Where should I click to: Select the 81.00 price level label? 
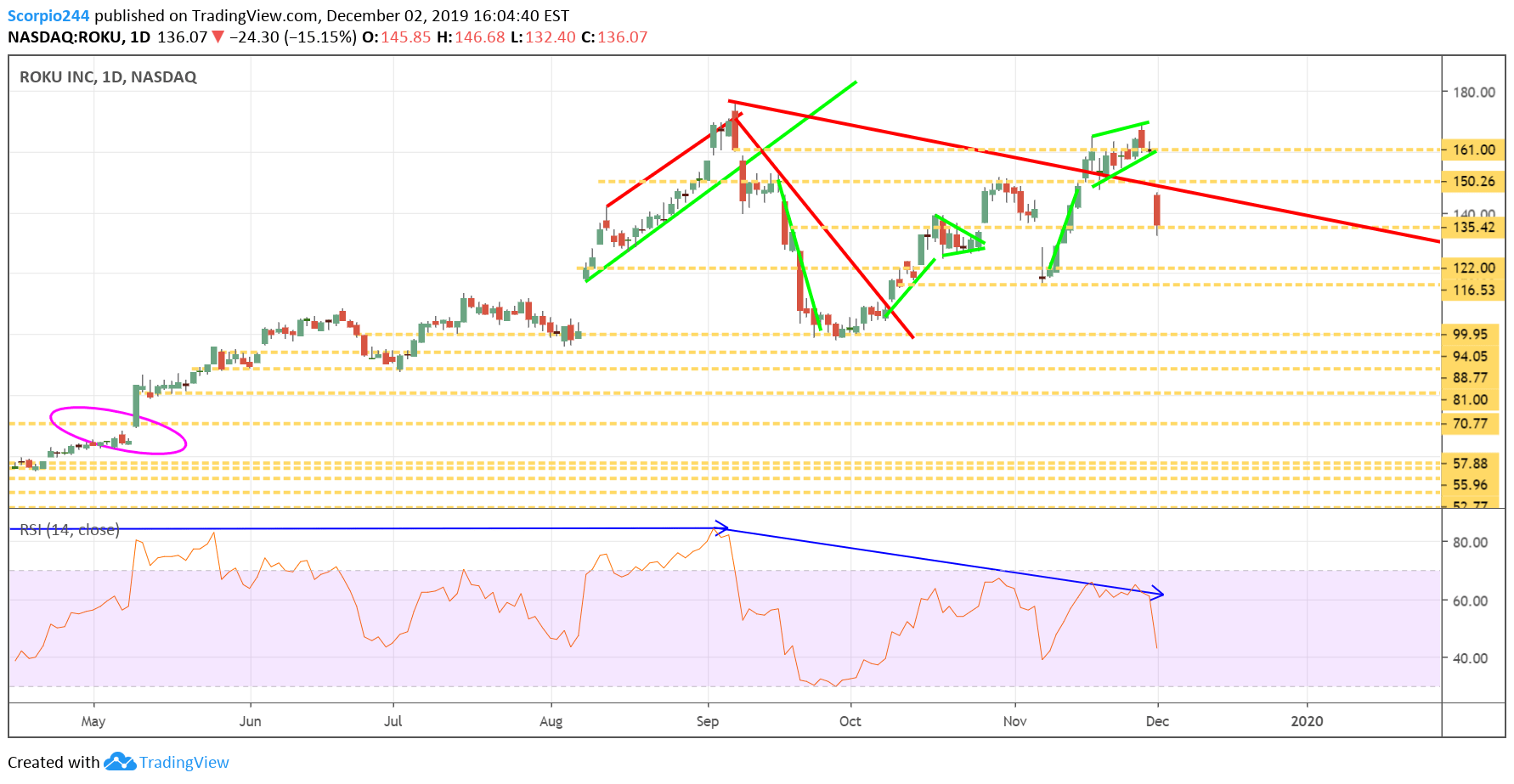coord(1470,399)
